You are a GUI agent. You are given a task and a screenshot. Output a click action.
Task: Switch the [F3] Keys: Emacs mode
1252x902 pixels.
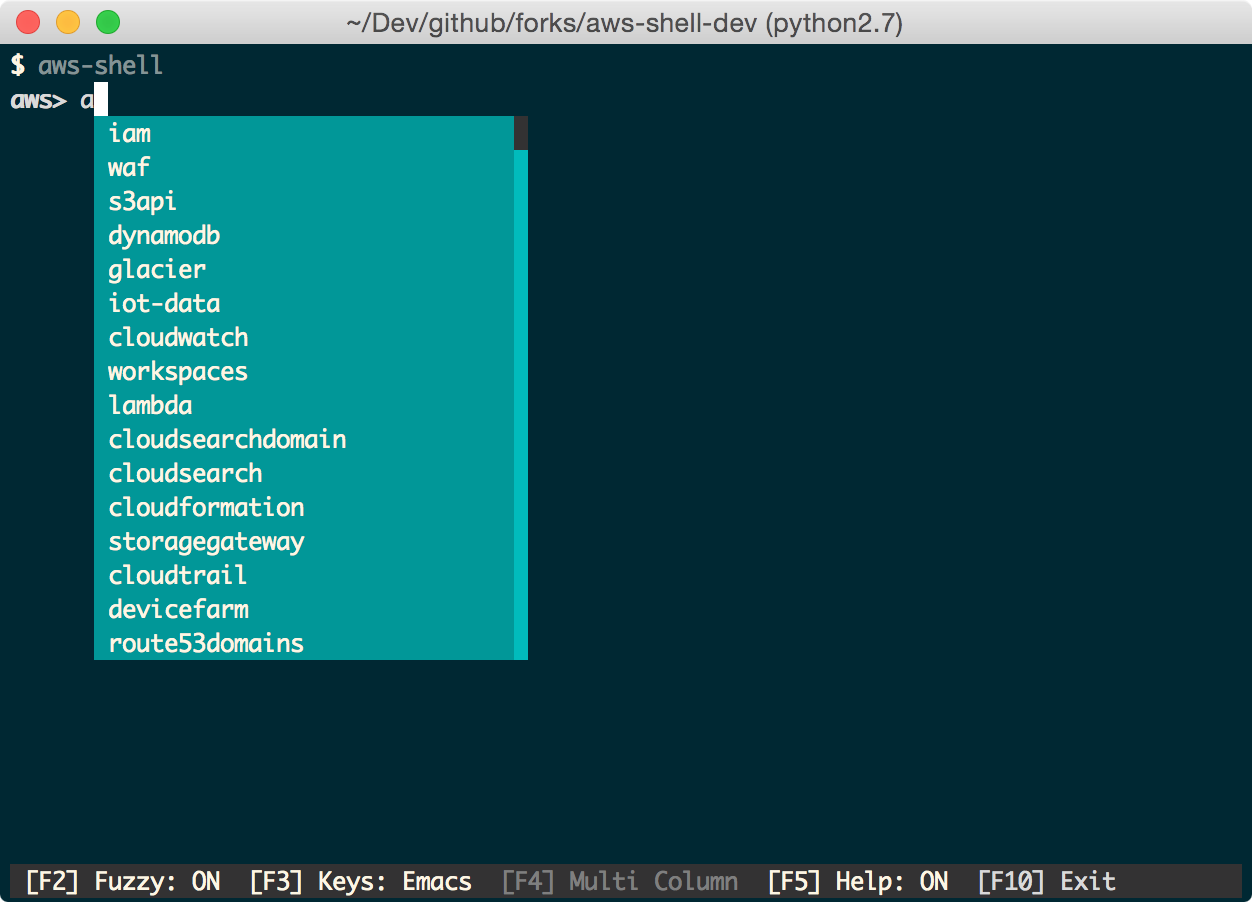coord(360,881)
